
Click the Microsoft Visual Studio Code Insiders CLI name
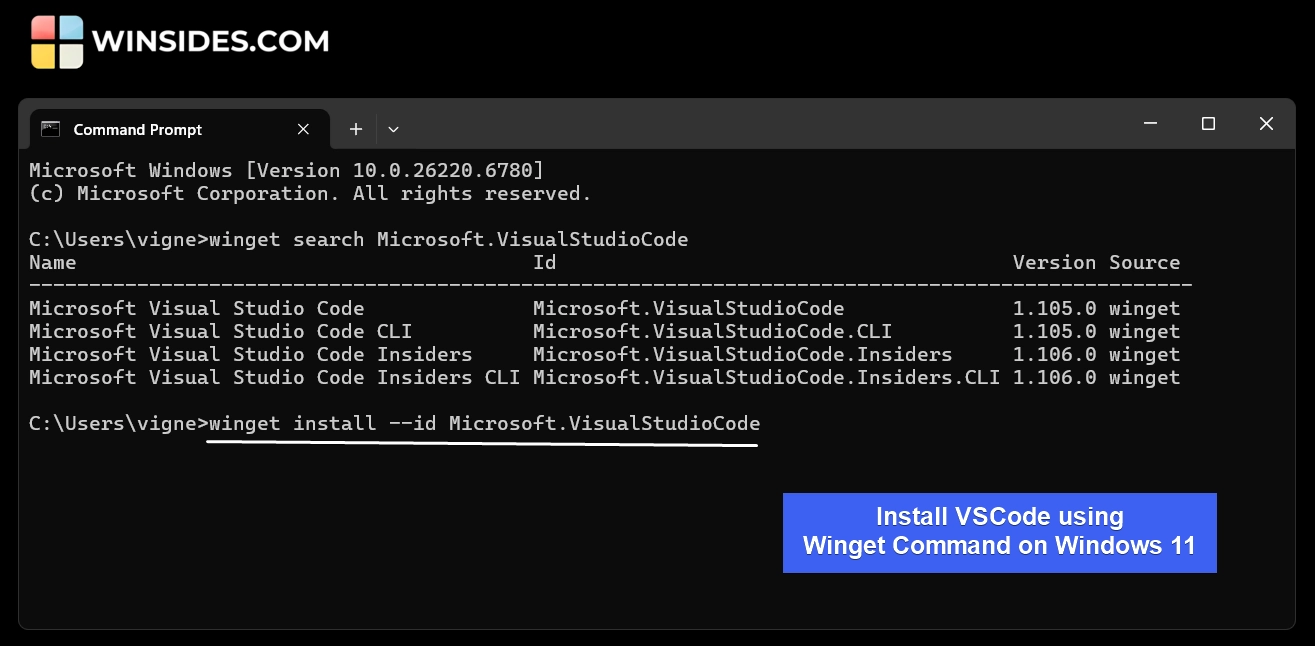(x=274, y=378)
